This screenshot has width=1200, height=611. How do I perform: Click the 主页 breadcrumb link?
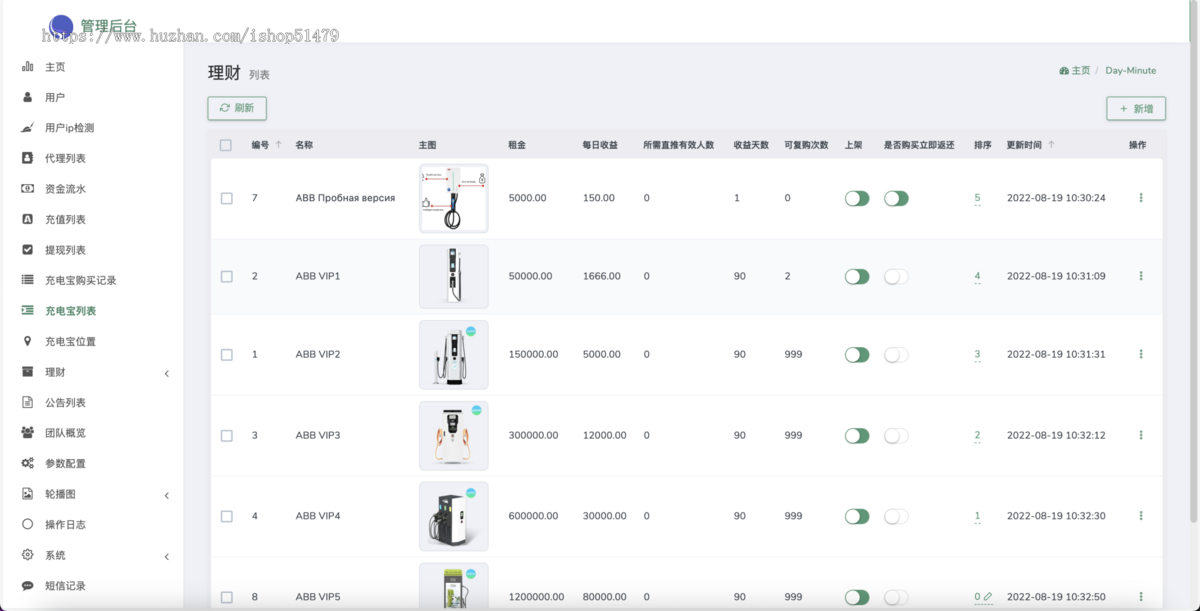pyautogui.click(x=1081, y=71)
